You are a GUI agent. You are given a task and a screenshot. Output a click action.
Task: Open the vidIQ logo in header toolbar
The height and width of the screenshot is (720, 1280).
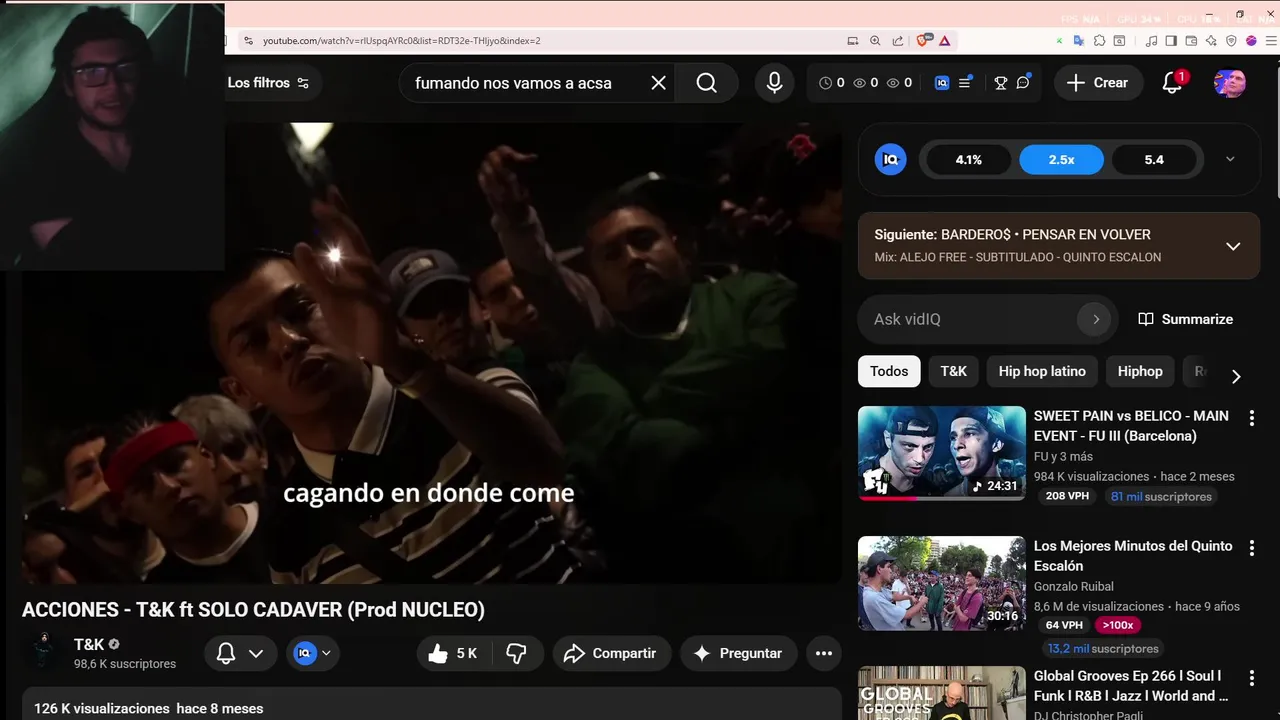tap(942, 83)
